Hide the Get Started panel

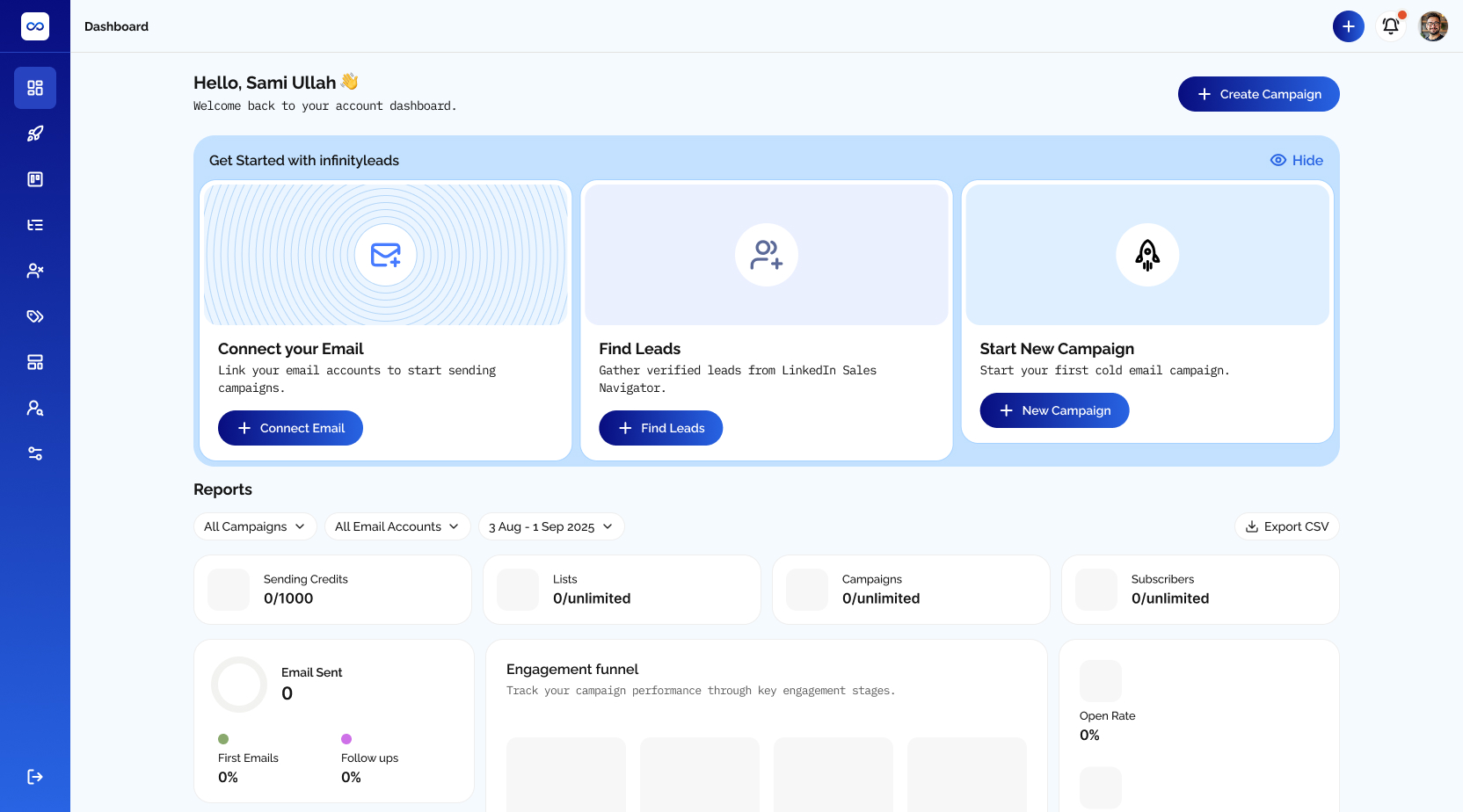[1297, 160]
